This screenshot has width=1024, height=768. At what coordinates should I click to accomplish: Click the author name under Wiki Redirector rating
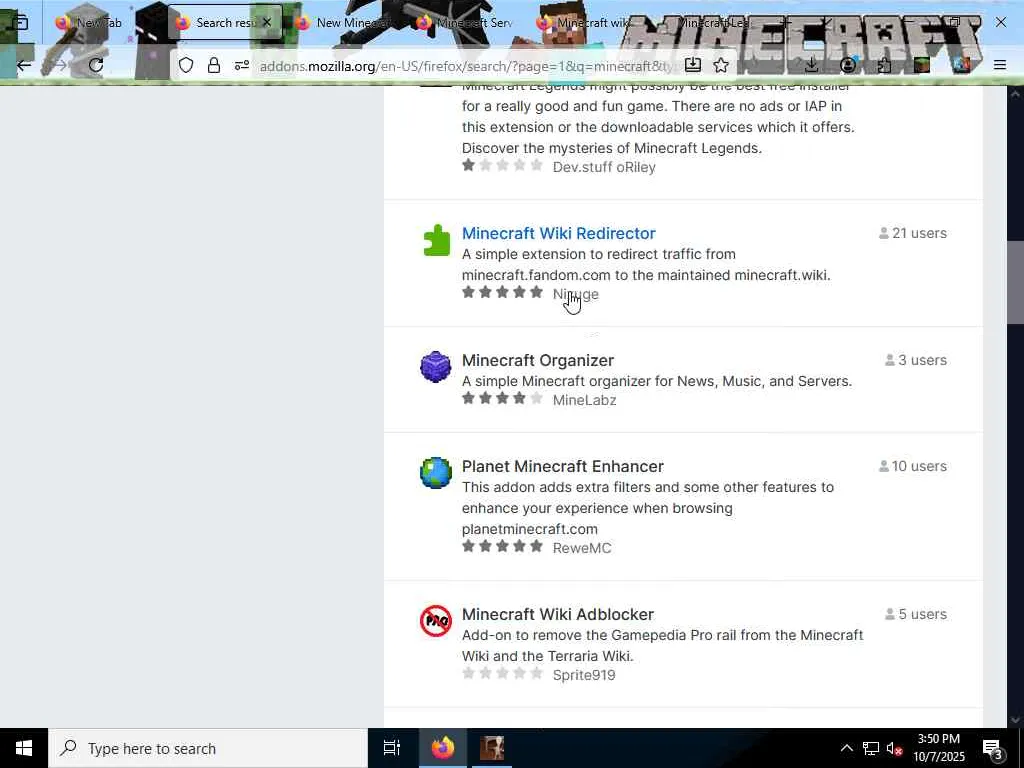tap(575, 295)
